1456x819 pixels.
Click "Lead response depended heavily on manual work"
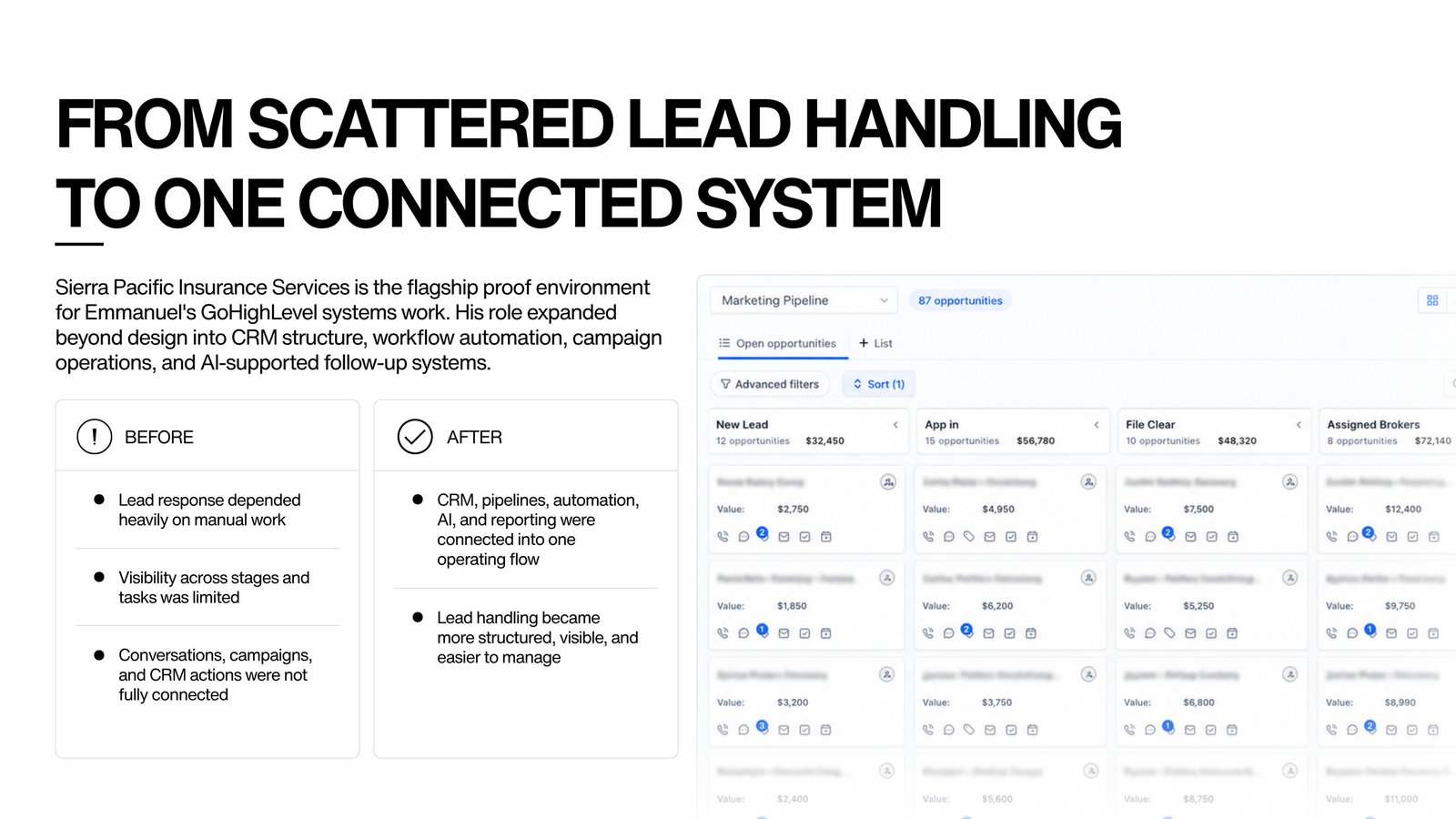point(209,510)
